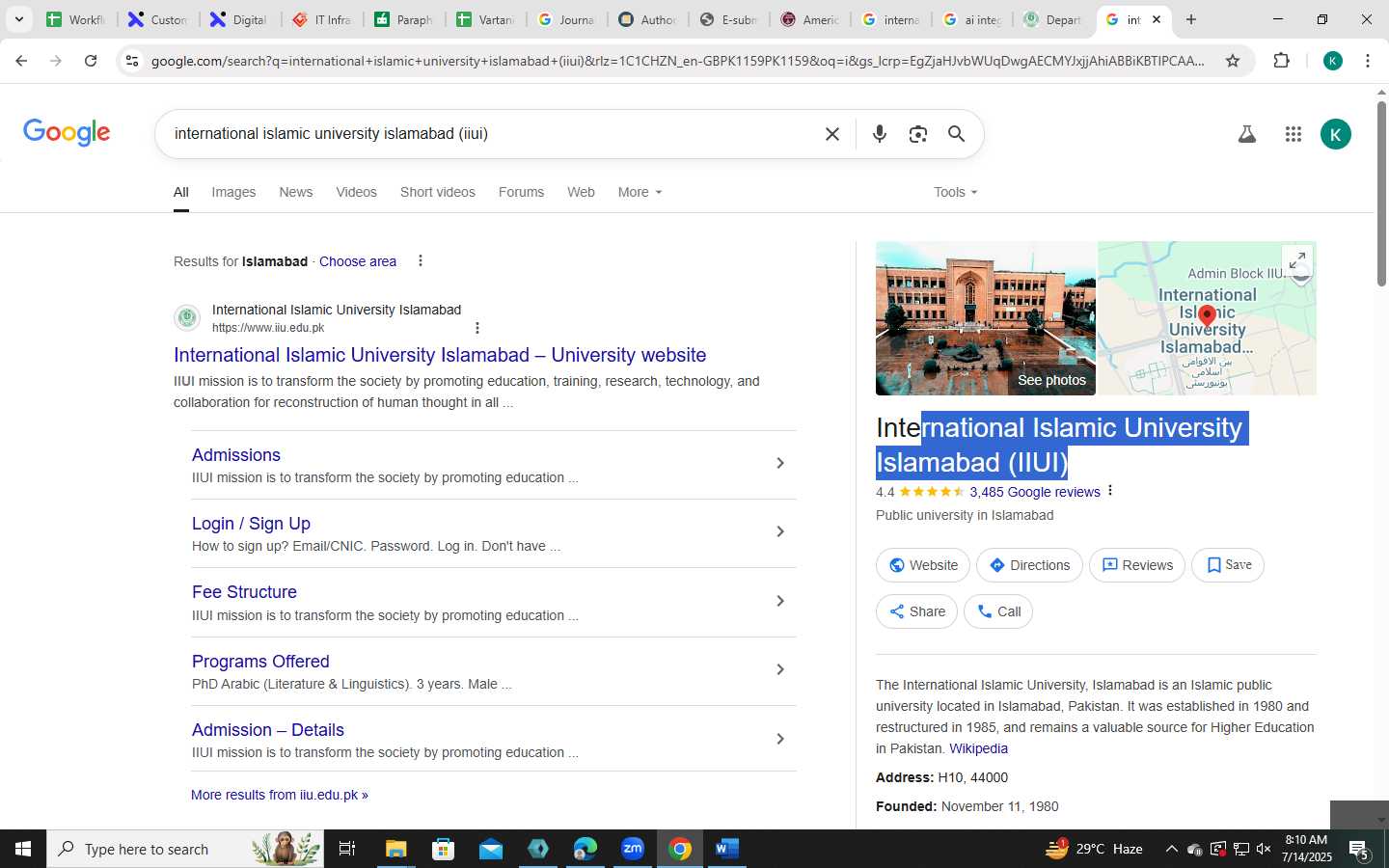Open Microsoft Word from the taskbar
Image resolution: width=1389 pixels, height=868 pixels.
click(727, 849)
